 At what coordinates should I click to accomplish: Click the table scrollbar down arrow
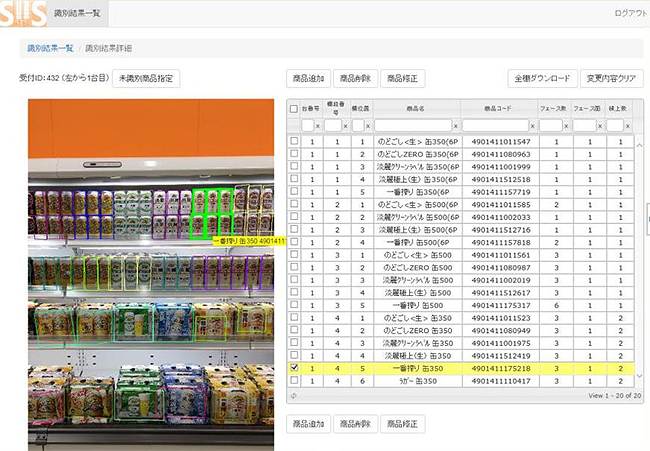coord(639,376)
